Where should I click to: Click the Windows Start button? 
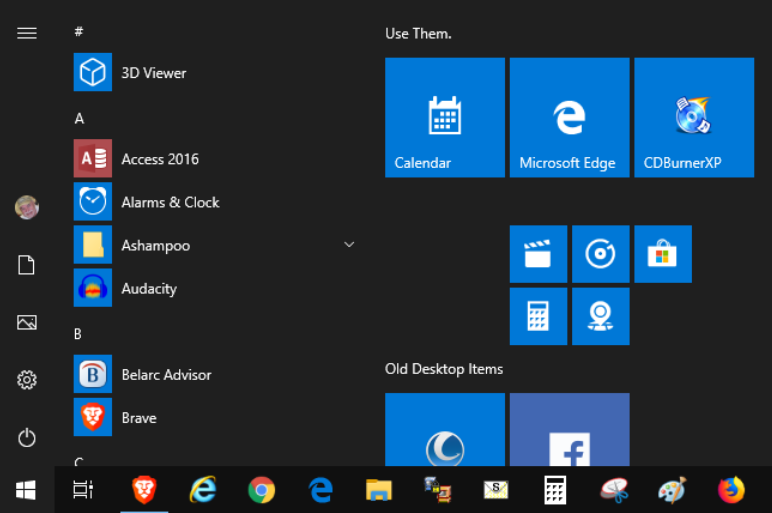tap(26, 490)
